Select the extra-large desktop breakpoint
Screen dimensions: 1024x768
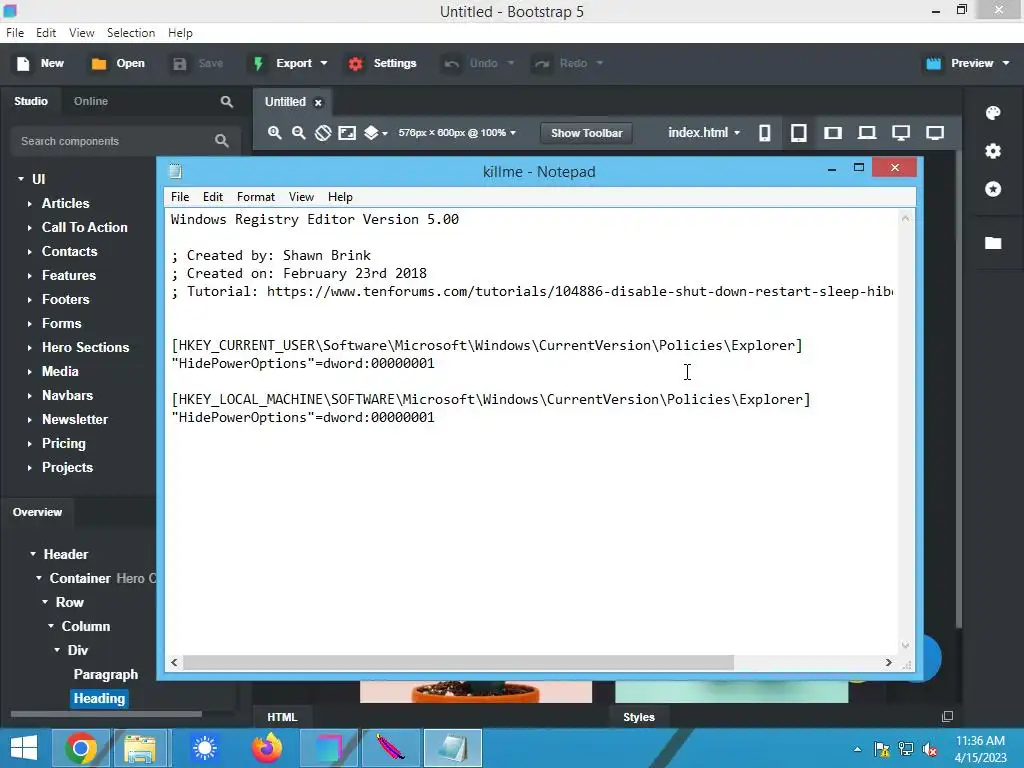click(901, 133)
